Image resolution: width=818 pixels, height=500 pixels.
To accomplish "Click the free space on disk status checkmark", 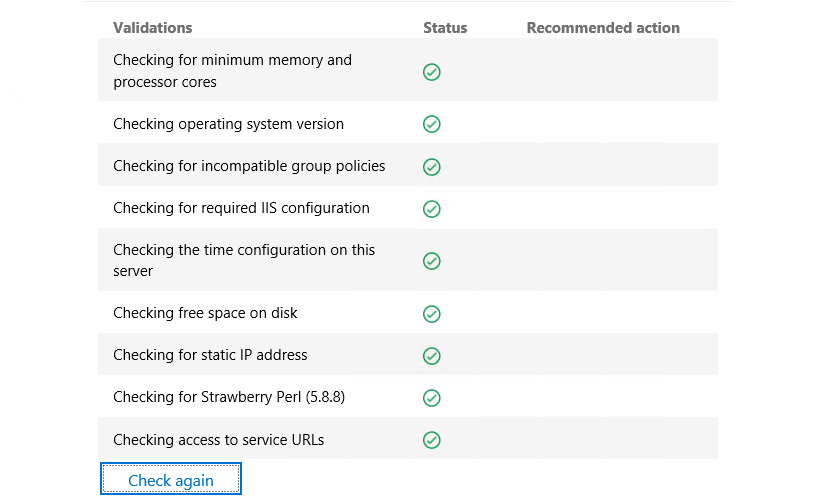I will click(x=431, y=314).
